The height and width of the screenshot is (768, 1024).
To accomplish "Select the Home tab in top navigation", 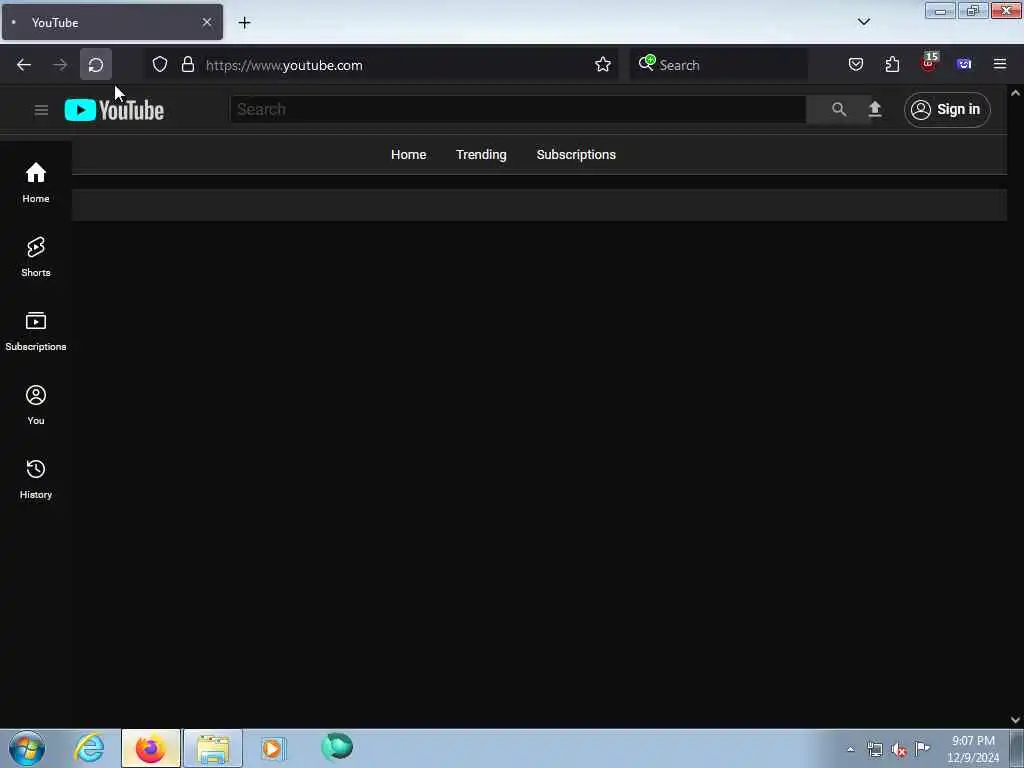I will click(409, 155).
